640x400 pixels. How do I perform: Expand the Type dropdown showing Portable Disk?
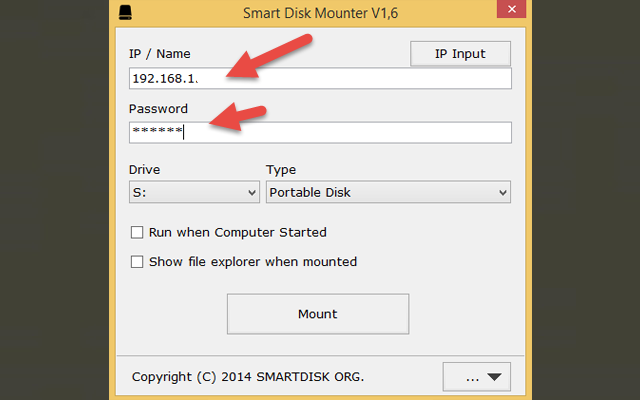tap(388, 192)
